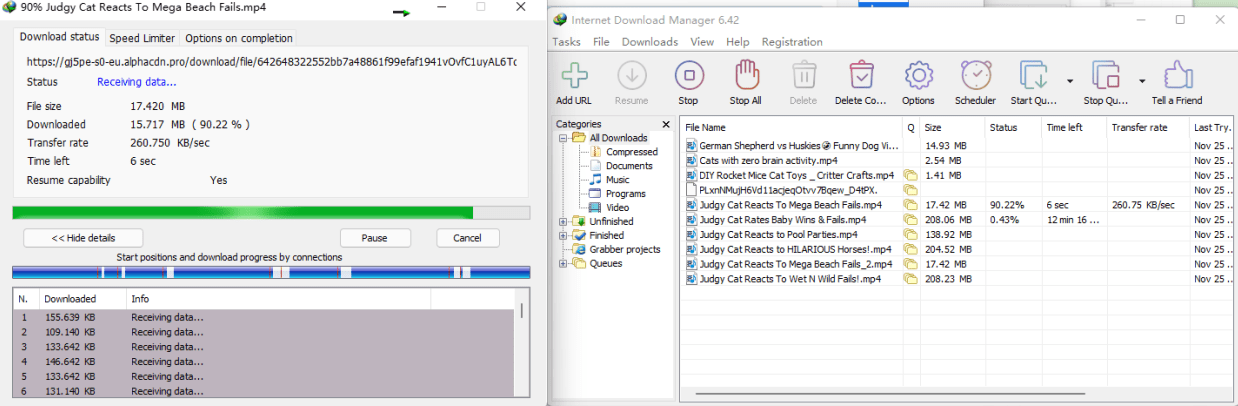Image resolution: width=1238 pixels, height=406 pixels.
Task: Click the Start Queue icon
Action: [x=1034, y=76]
